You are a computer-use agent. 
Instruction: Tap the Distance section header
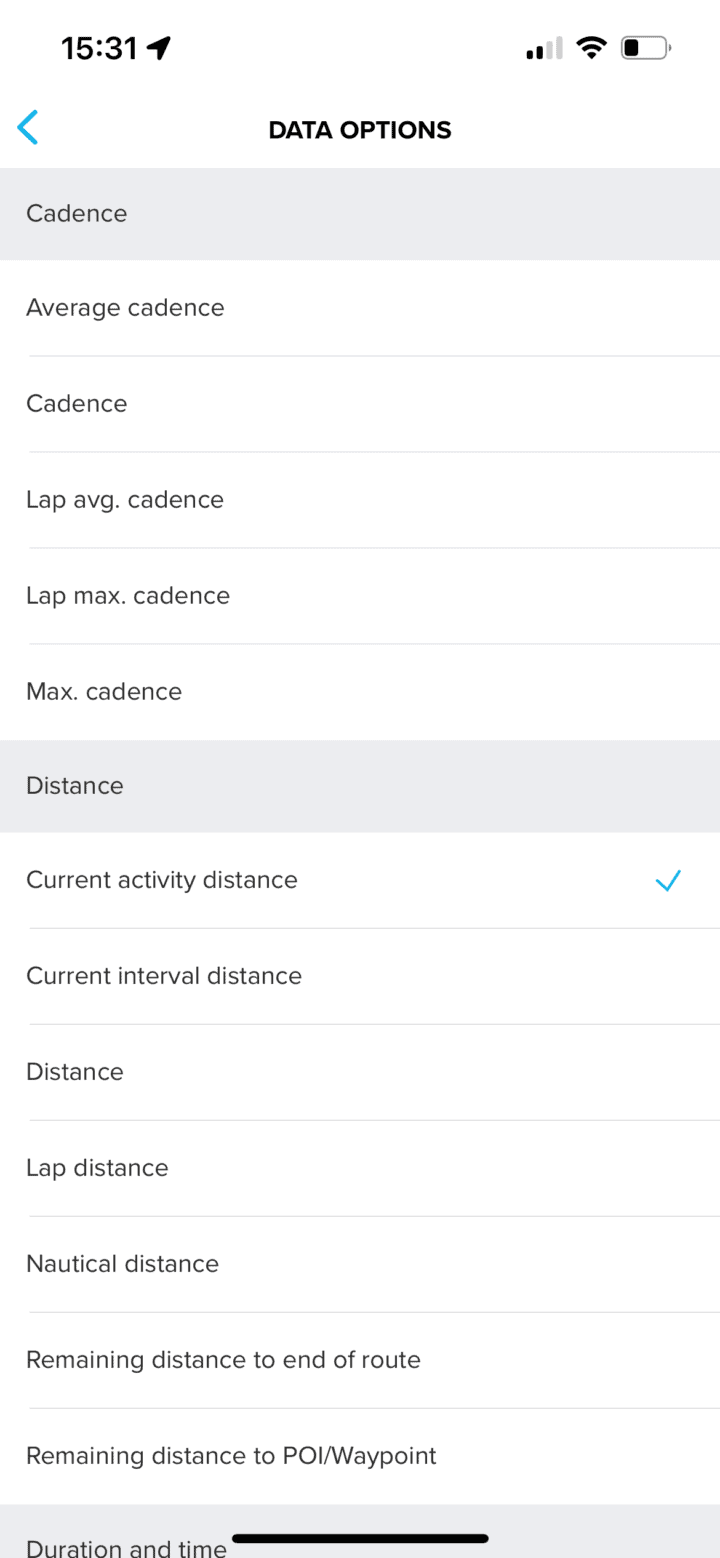pos(75,786)
